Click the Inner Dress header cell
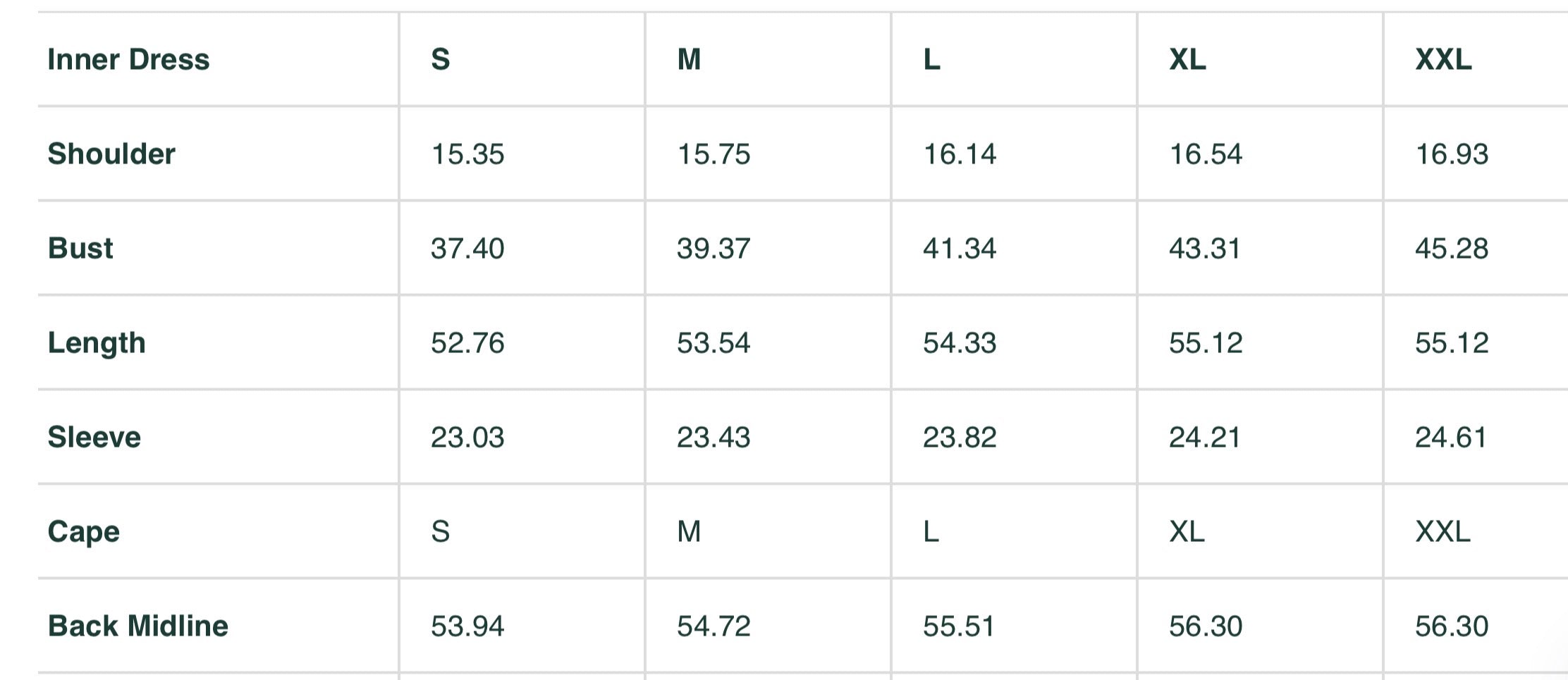This screenshot has height=680, width=1568. [x=128, y=59]
